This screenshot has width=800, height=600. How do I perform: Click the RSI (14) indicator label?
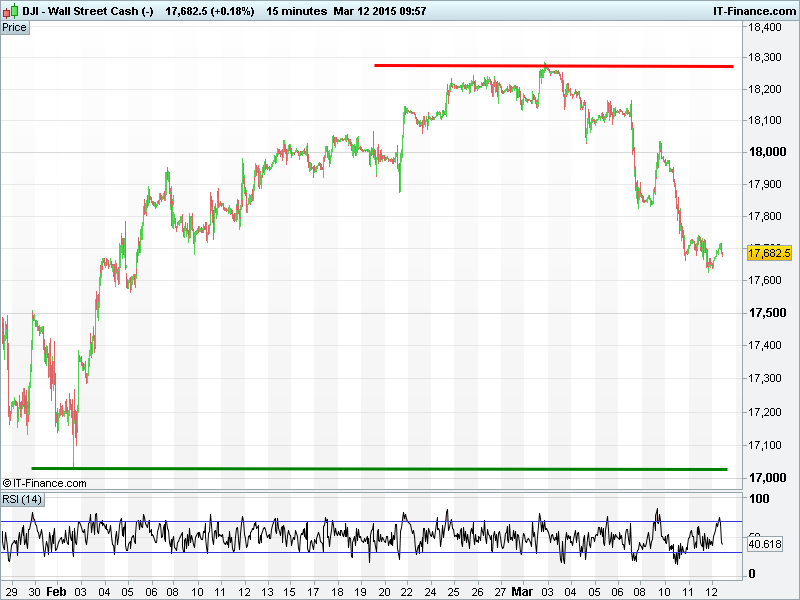(x=22, y=499)
